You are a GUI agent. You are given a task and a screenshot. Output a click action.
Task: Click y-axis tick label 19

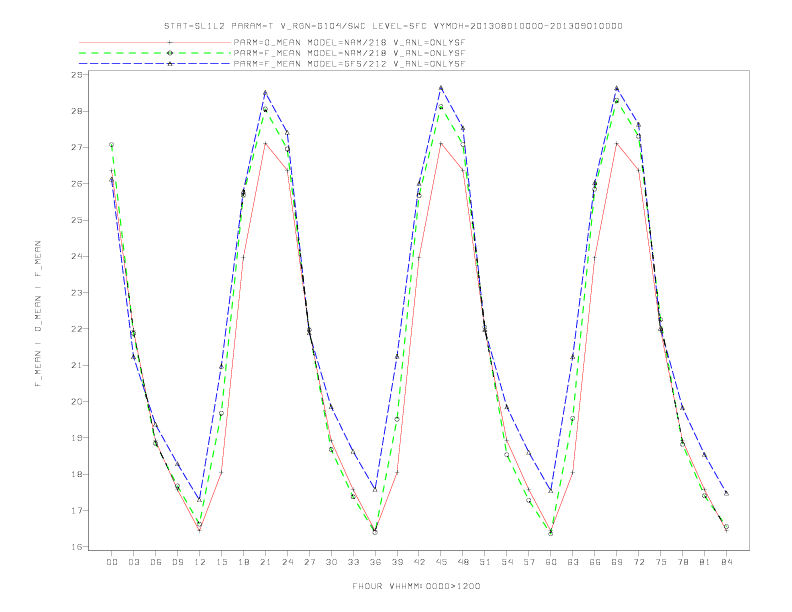77,438
